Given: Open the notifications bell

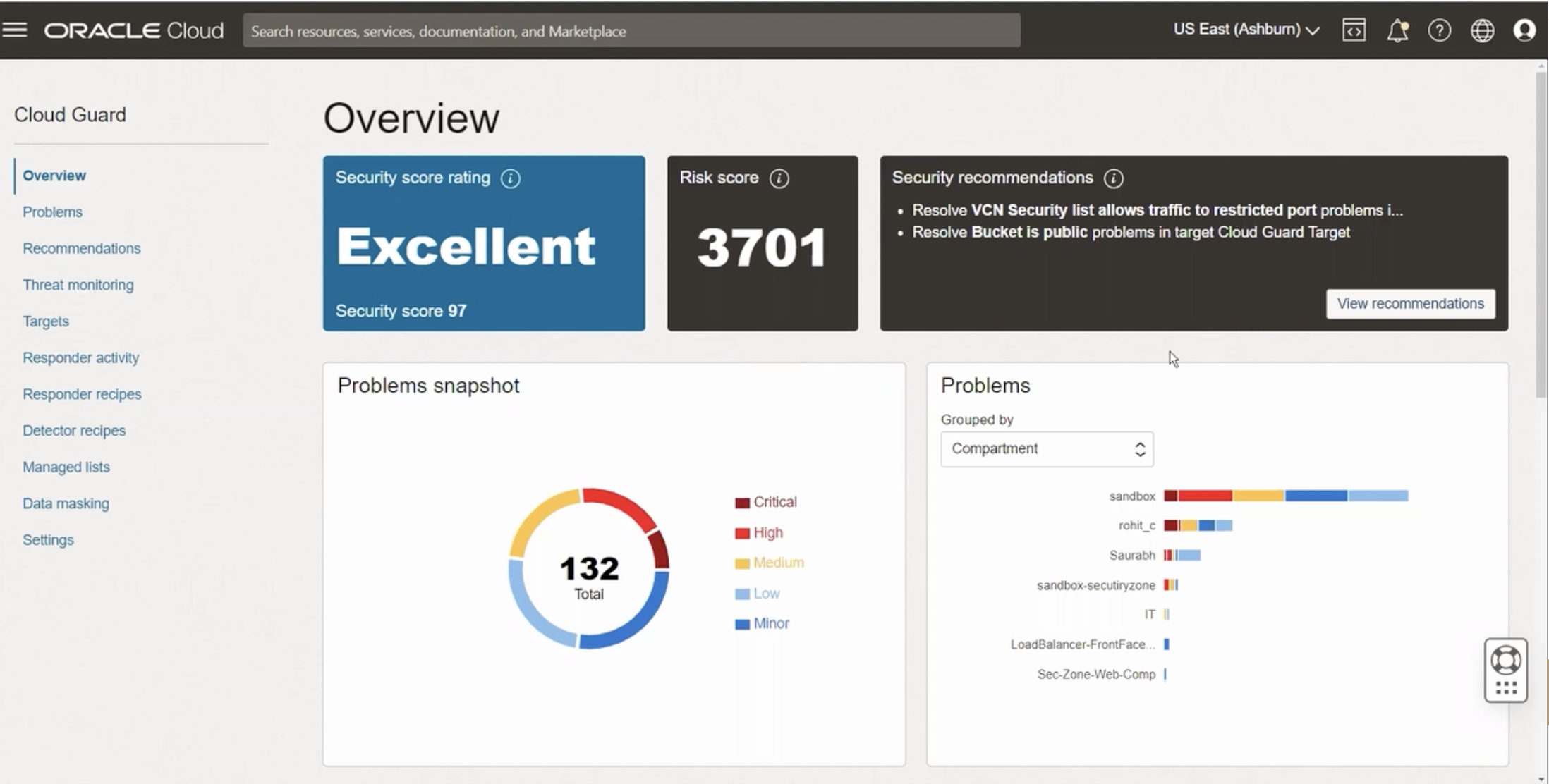Looking at the screenshot, I should 1397,30.
